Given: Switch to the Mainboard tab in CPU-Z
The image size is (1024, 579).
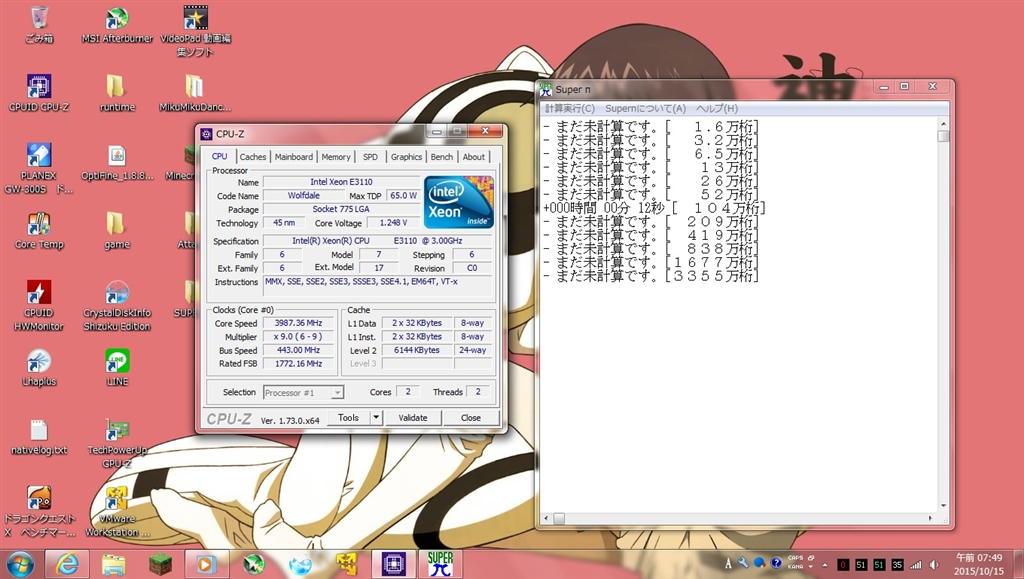Looking at the screenshot, I should click(x=294, y=157).
